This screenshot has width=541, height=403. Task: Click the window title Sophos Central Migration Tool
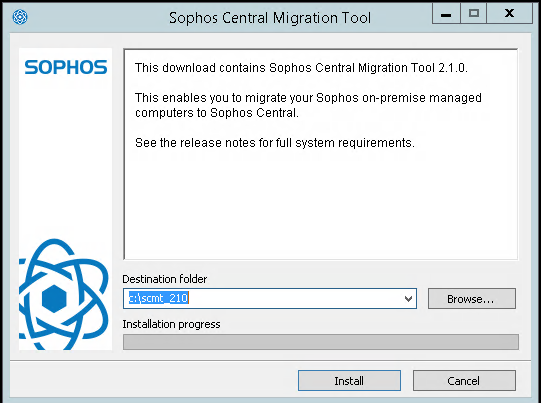270,18
